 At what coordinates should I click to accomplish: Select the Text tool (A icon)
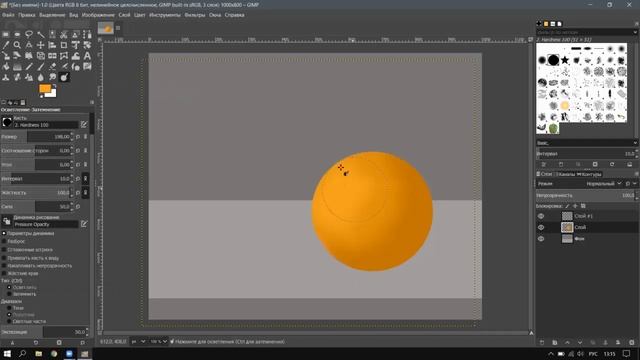coord(87,56)
